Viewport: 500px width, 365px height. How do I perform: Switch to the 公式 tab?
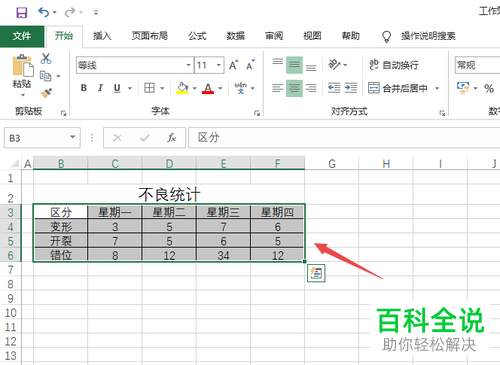(197, 36)
